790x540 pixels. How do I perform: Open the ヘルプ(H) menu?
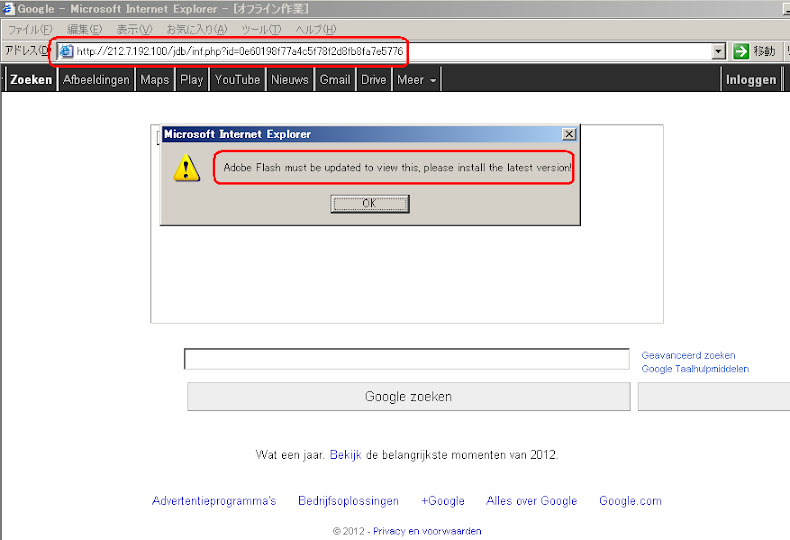coord(316,29)
